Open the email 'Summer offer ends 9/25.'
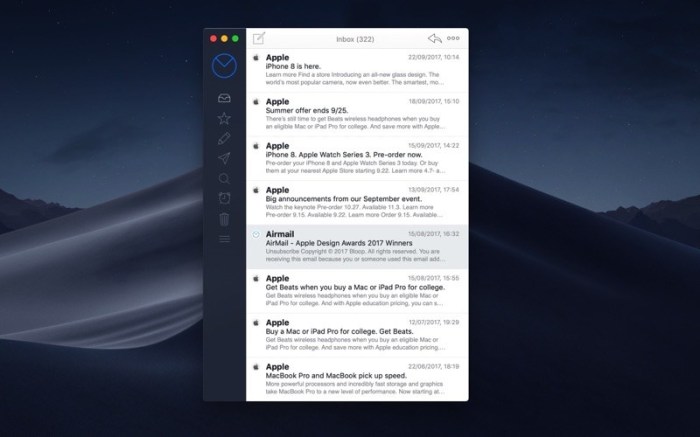This screenshot has width=700, height=437. (357, 115)
